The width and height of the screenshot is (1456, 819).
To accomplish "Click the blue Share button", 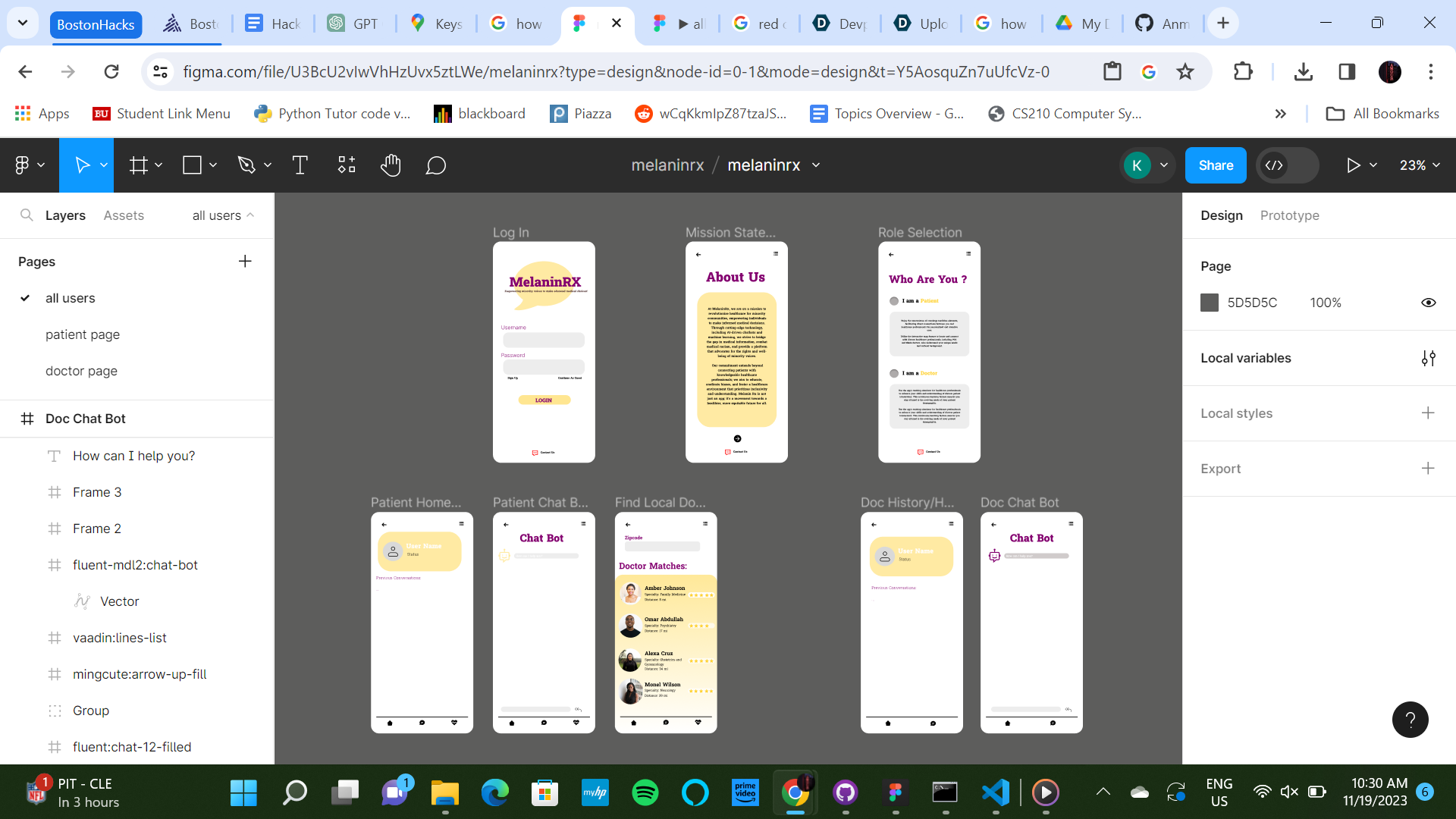I will pyautogui.click(x=1215, y=165).
